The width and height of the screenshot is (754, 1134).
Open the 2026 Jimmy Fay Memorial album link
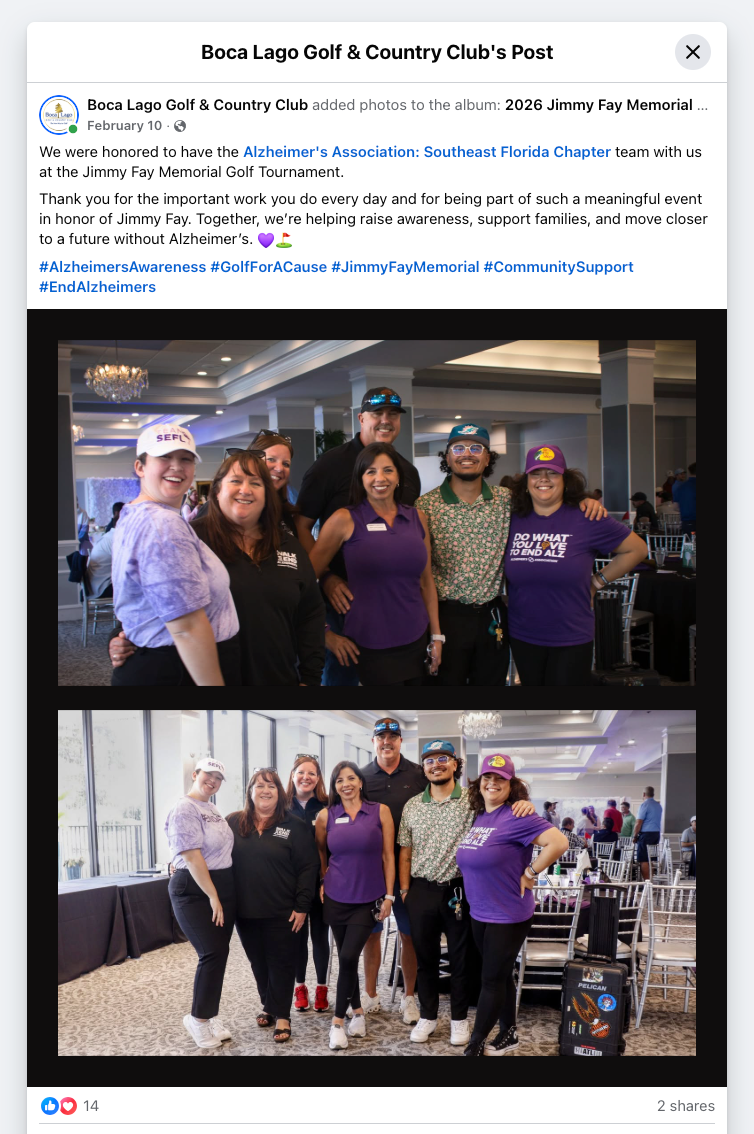(606, 105)
